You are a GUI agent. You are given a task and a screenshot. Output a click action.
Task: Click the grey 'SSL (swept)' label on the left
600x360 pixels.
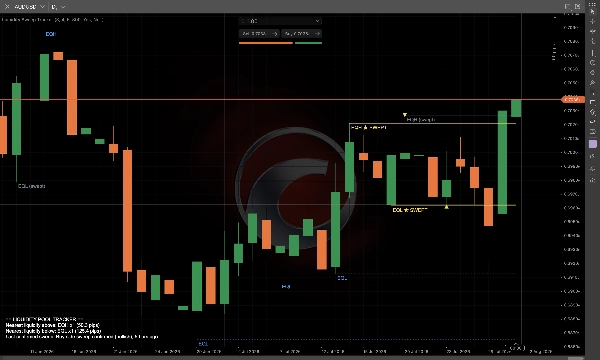(32, 186)
